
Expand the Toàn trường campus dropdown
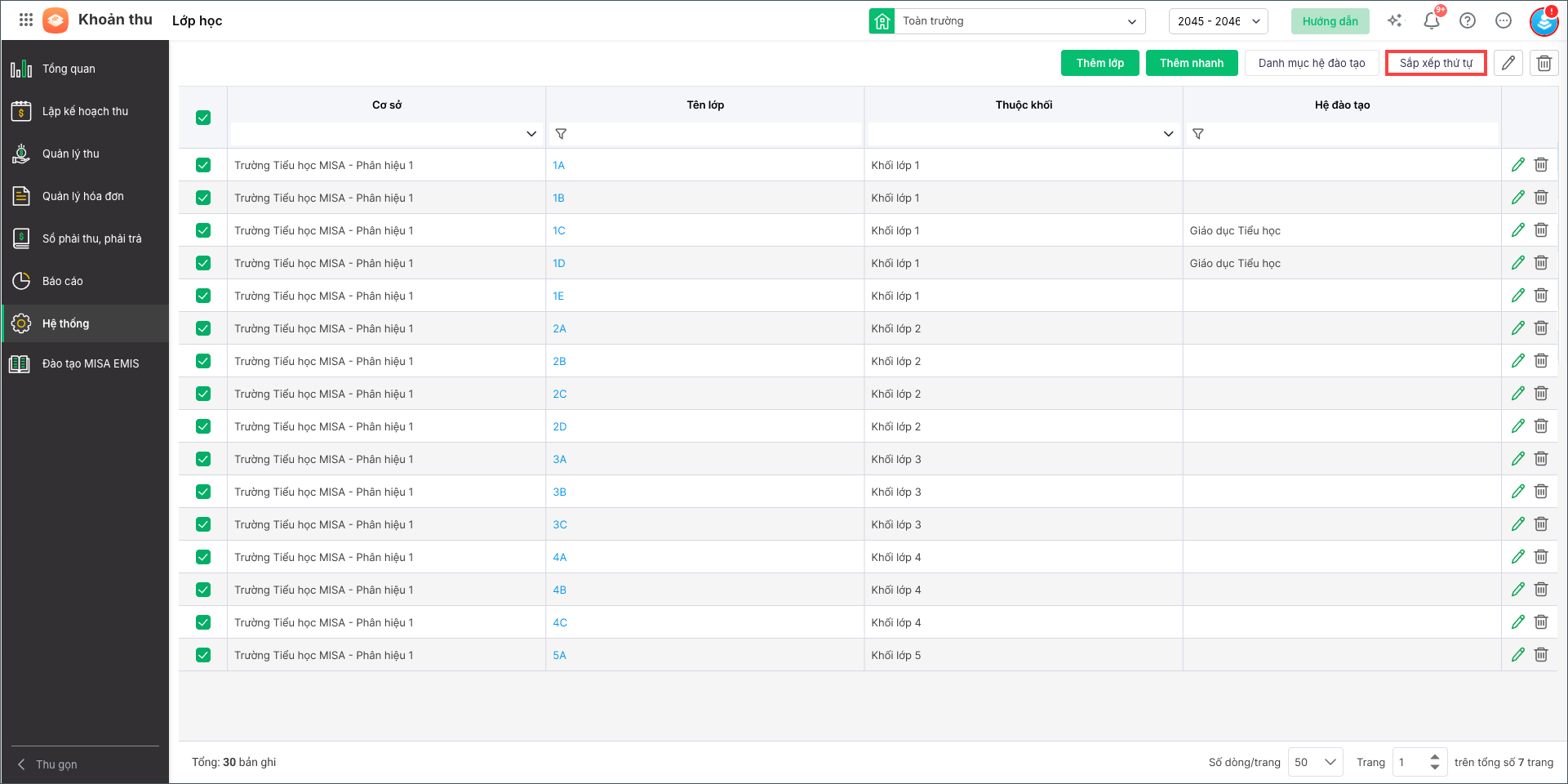(1007, 21)
